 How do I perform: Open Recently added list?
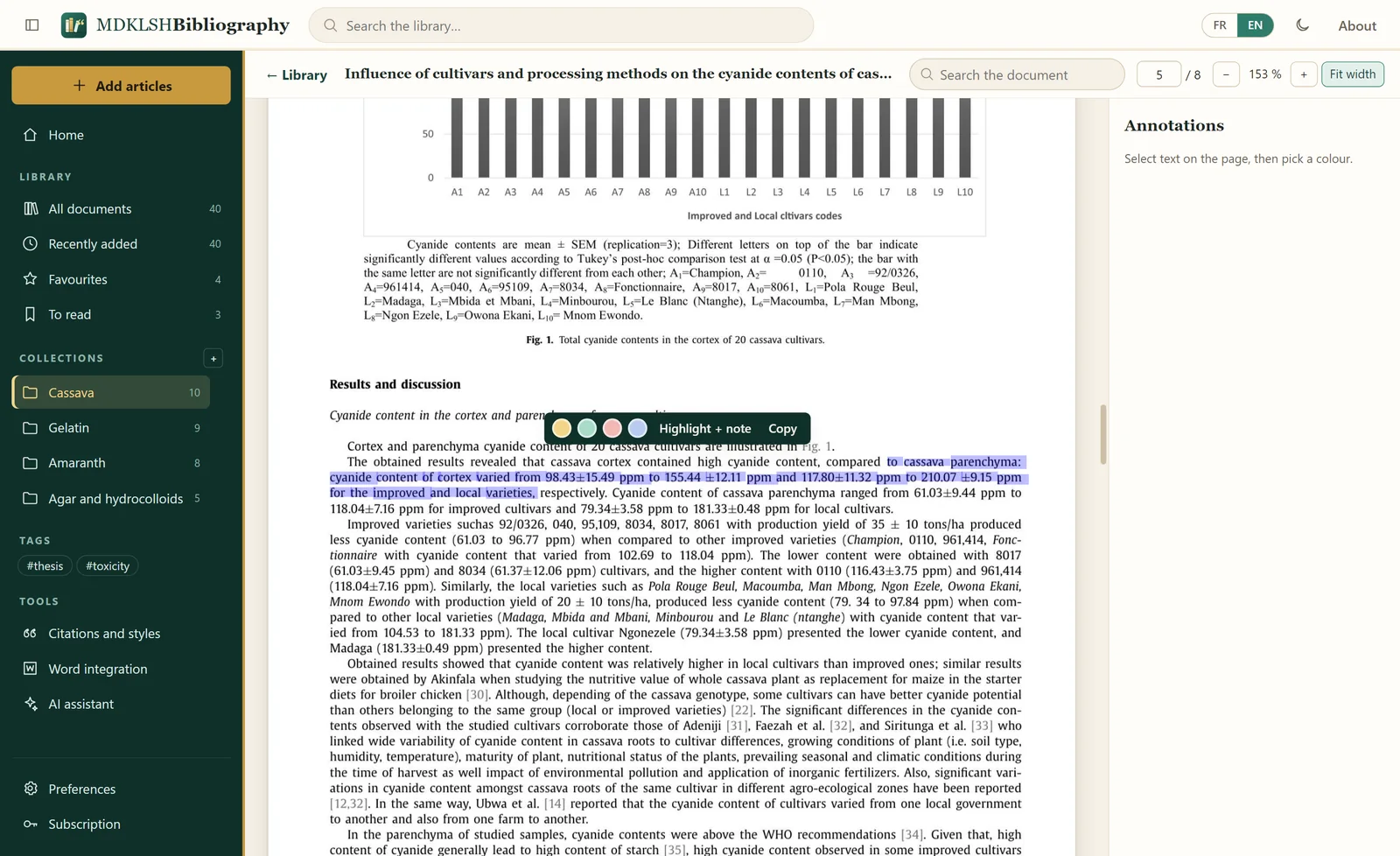122,243
